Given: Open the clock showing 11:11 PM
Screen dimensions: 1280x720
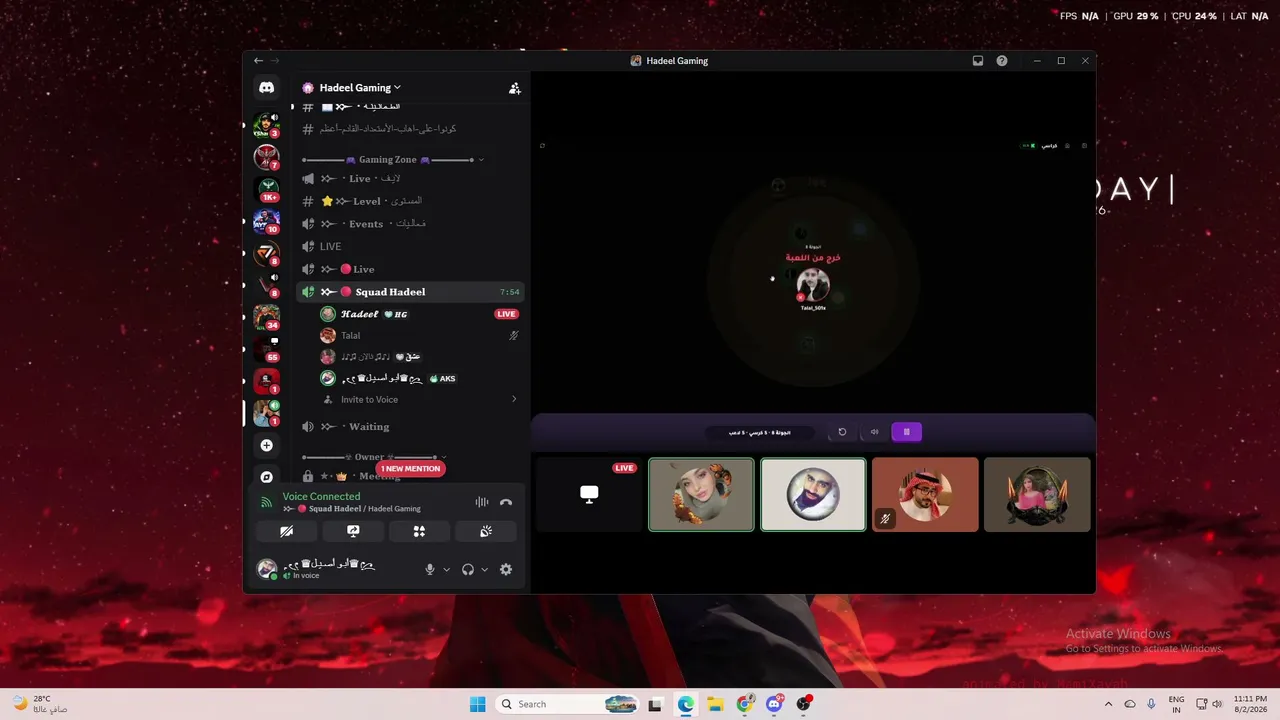Looking at the screenshot, I should click(1250, 704).
